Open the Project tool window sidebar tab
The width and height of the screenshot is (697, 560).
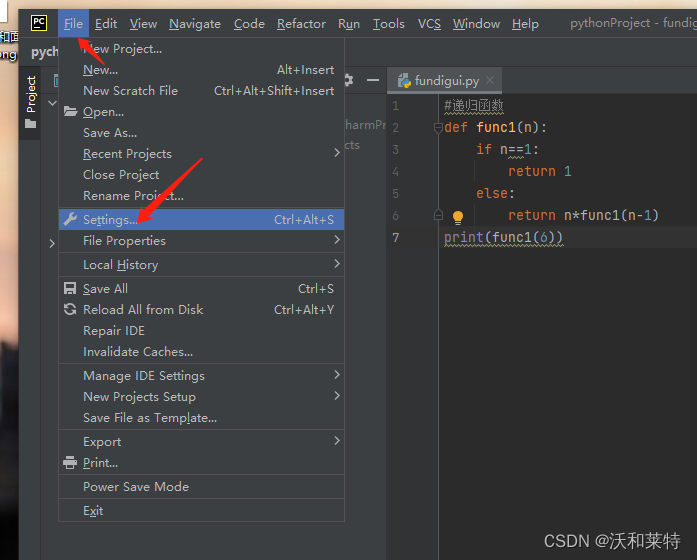click(x=30, y=102)
